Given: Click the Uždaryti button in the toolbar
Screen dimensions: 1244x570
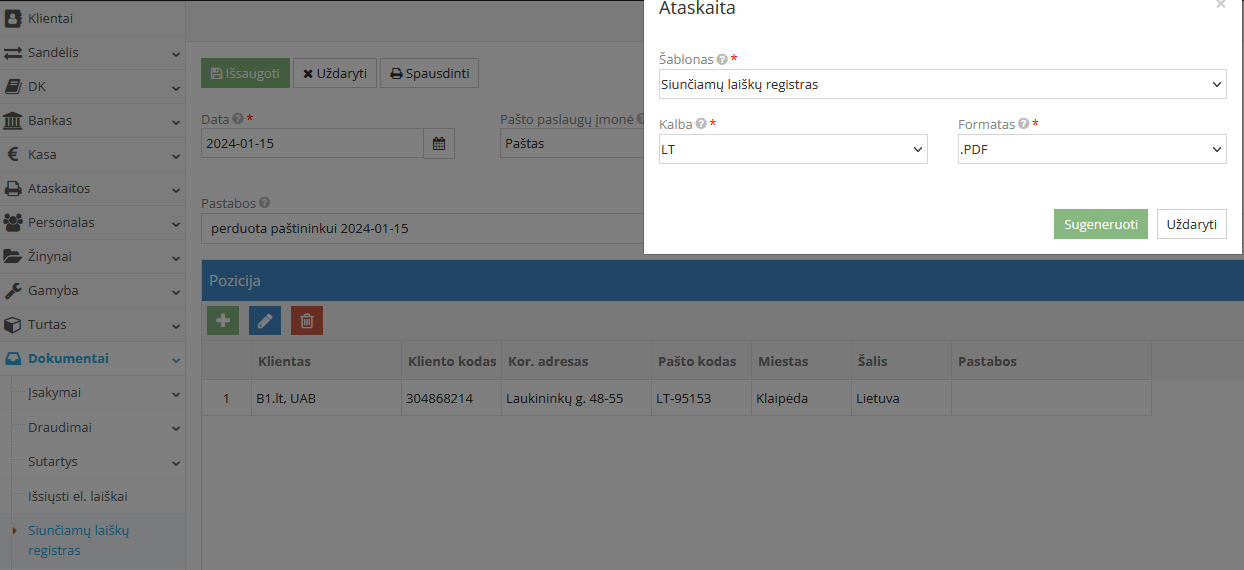Looking at the screenshot, I should point(335,73).
